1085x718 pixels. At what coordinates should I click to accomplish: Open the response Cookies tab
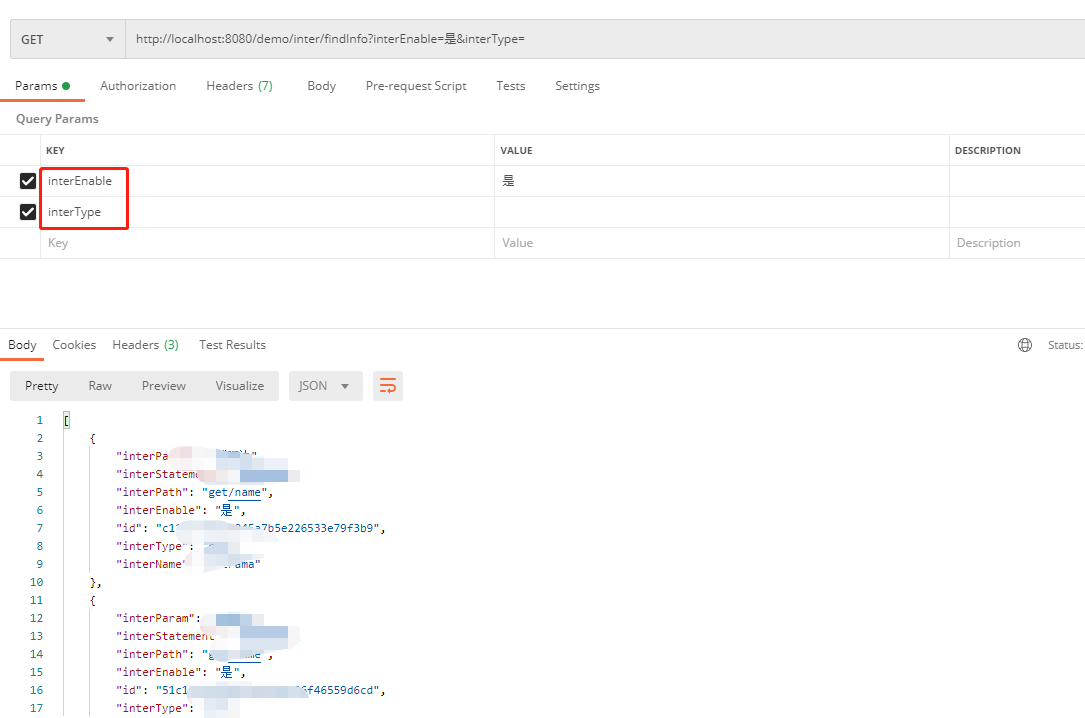coord(74,344)
